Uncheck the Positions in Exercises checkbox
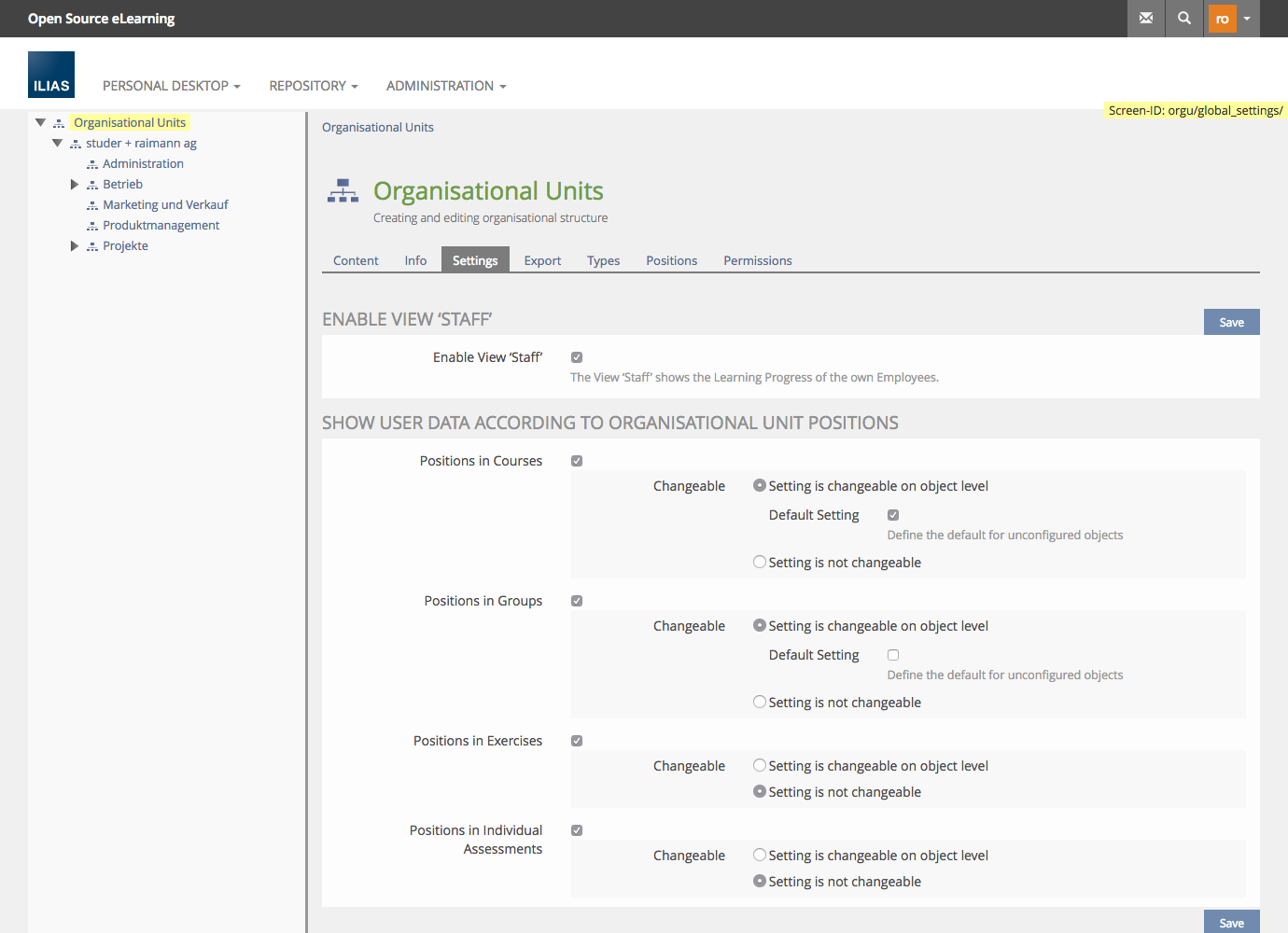This screenshot has height=933, width=1288. click(577, 741)
